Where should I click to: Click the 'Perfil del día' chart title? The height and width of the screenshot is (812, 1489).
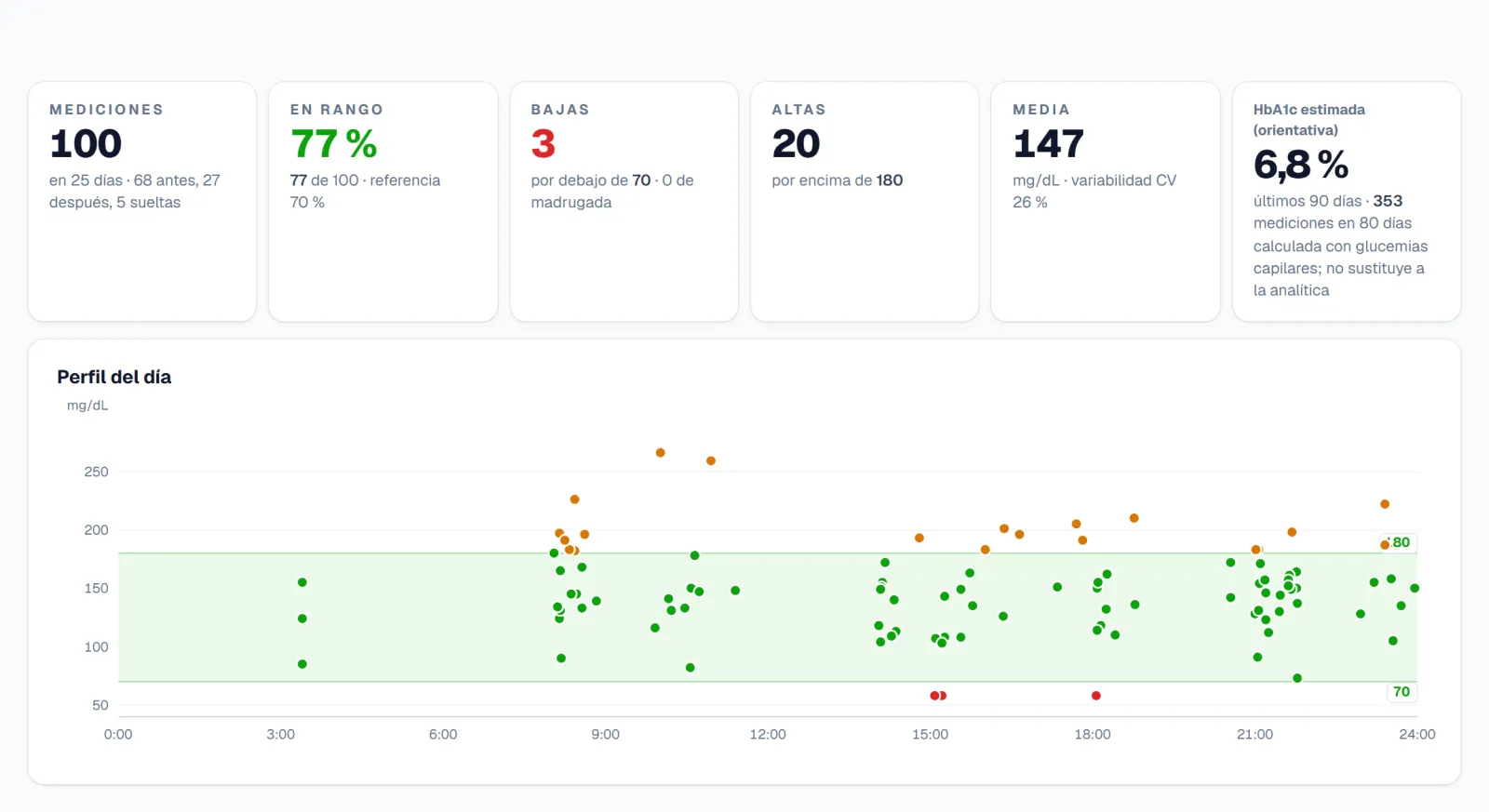pos(114,378)
